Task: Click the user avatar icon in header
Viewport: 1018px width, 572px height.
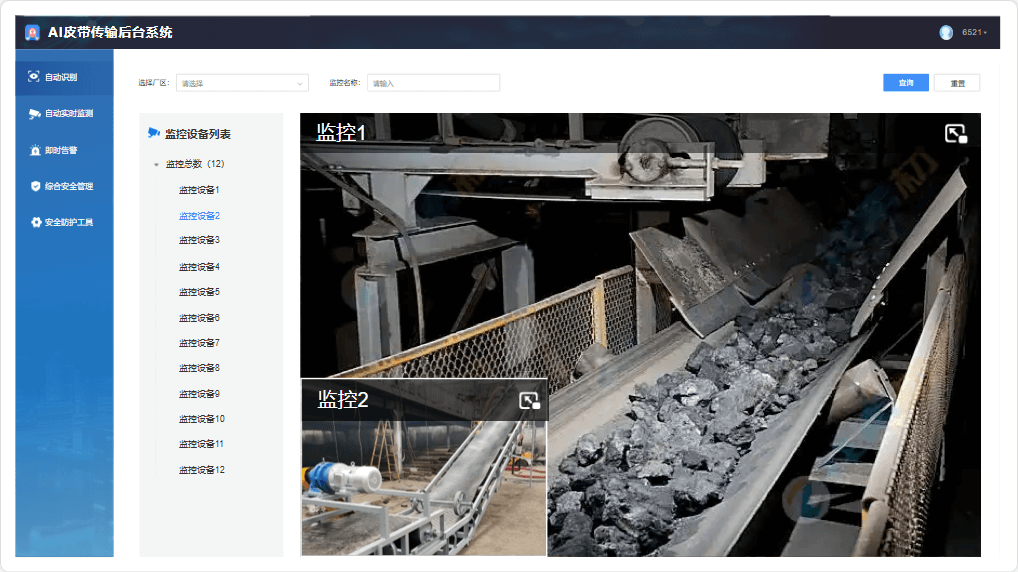Action: click(x=946, y=32)
